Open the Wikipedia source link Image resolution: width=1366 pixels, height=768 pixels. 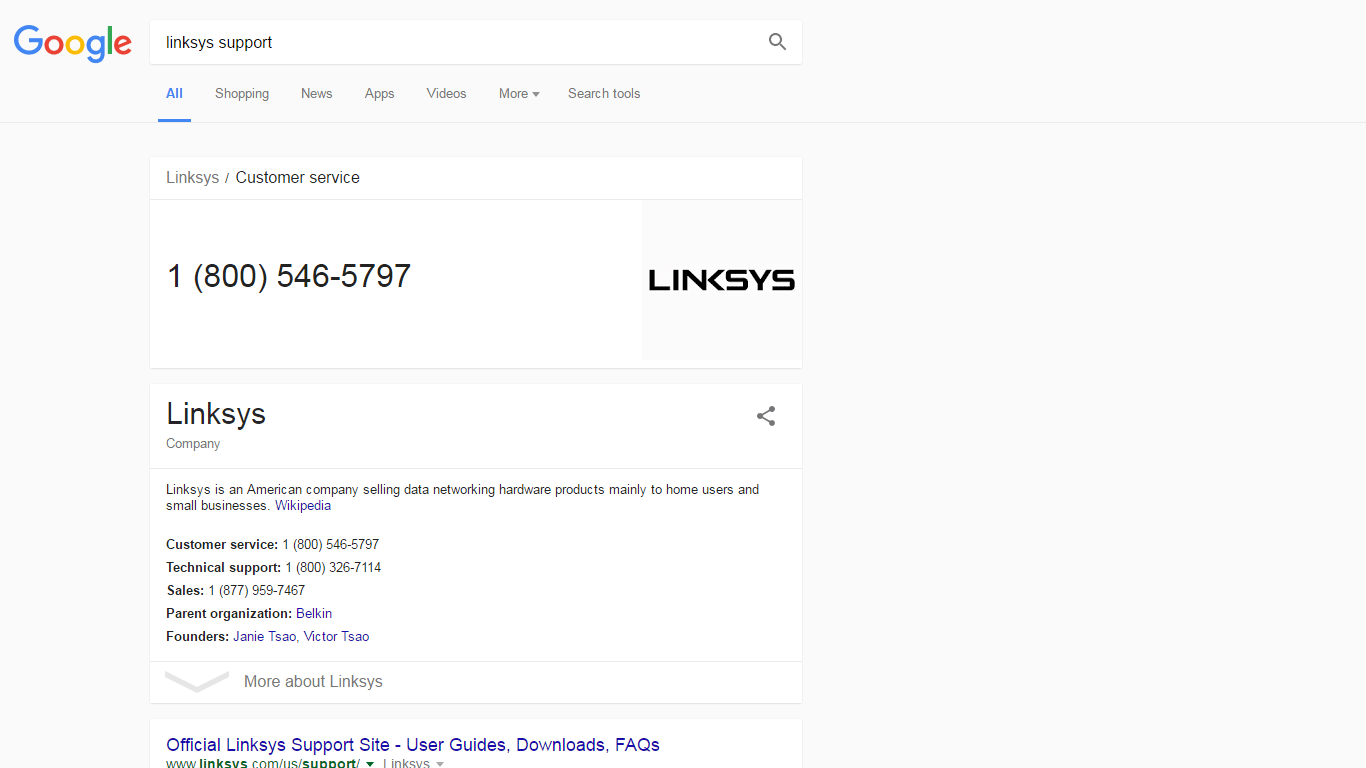(303, 506)
